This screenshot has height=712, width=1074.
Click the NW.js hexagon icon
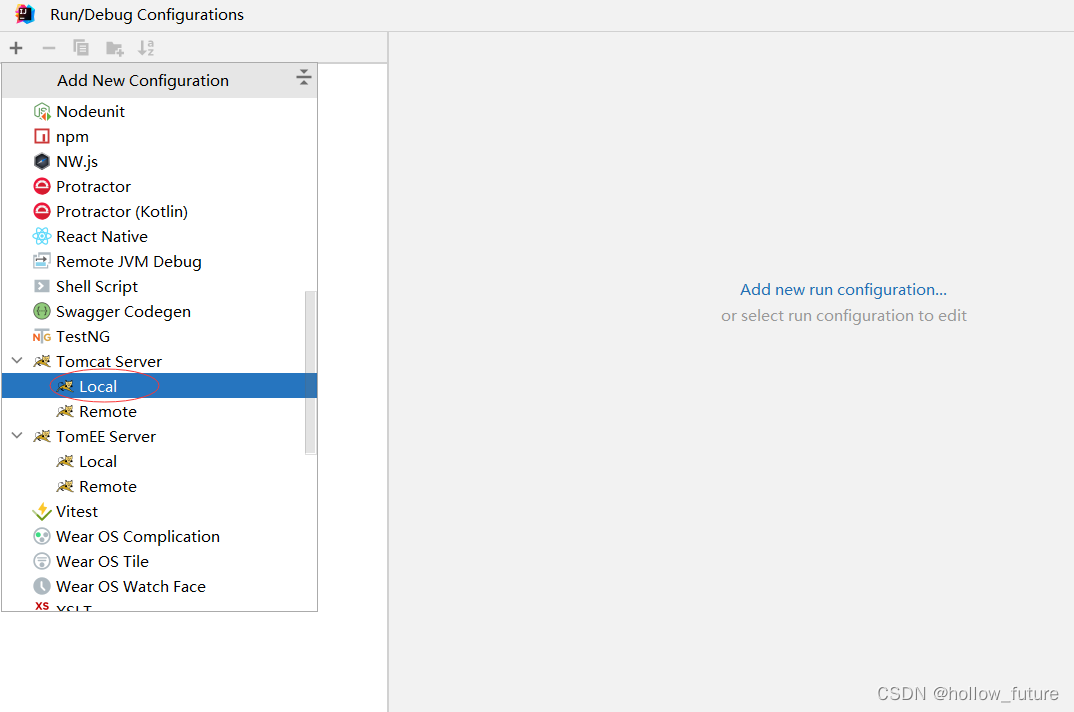[x=42, y=162]
